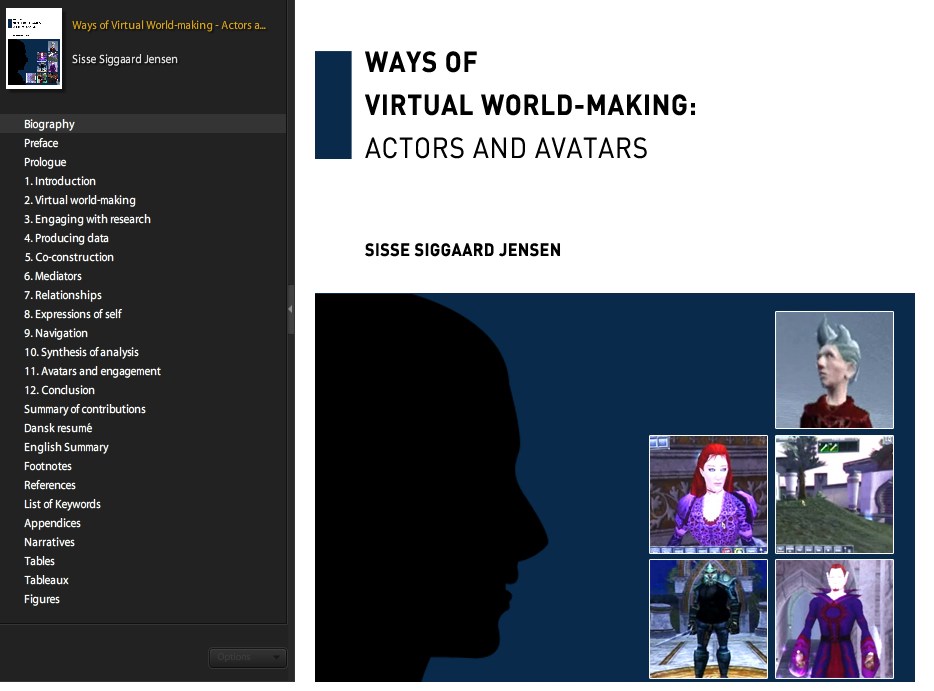
Task: Click the book cover thumbnail in sidebar
Action: point(34,49)
